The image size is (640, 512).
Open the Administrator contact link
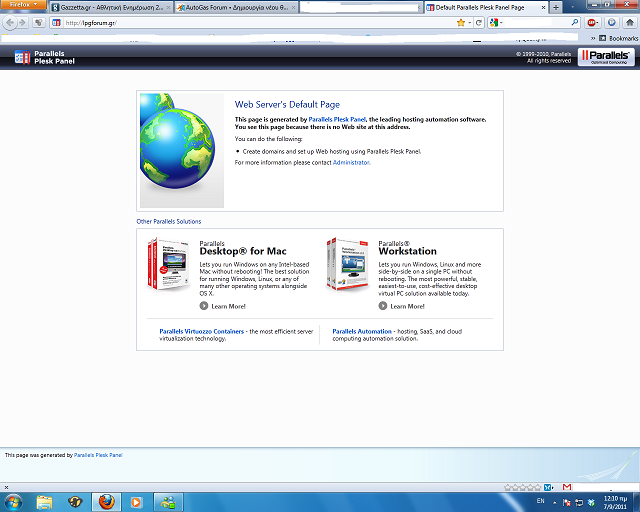pos(351,163)
